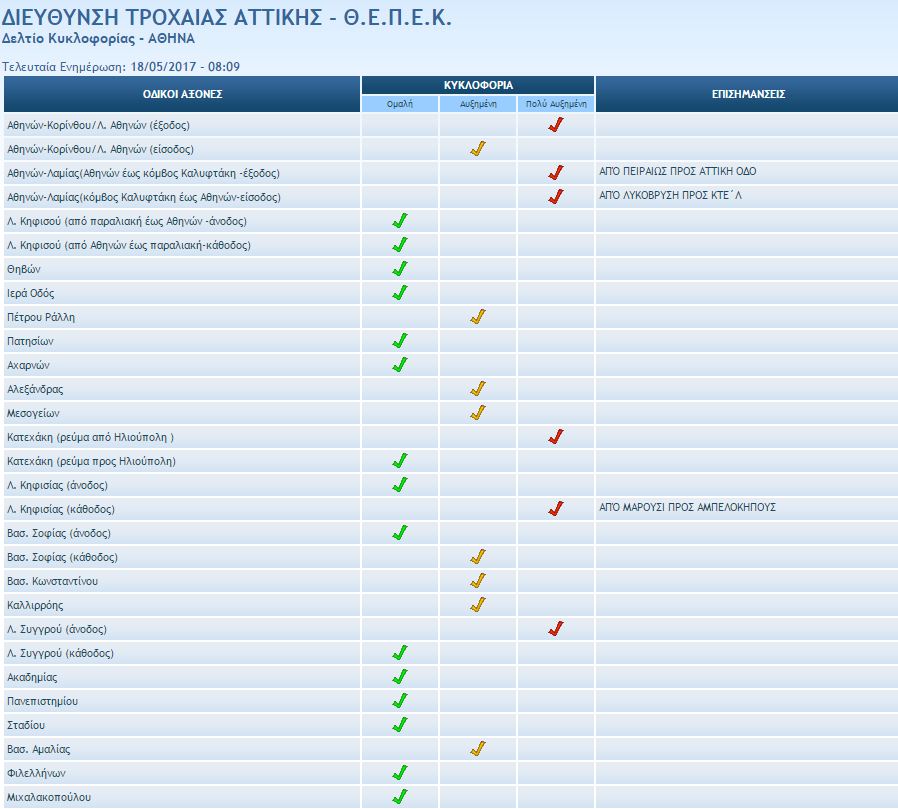Click red checkmark for Λ. Κηφισίας (κάθοδος)
Screen dimensions: 898x809
coord(556,509)
